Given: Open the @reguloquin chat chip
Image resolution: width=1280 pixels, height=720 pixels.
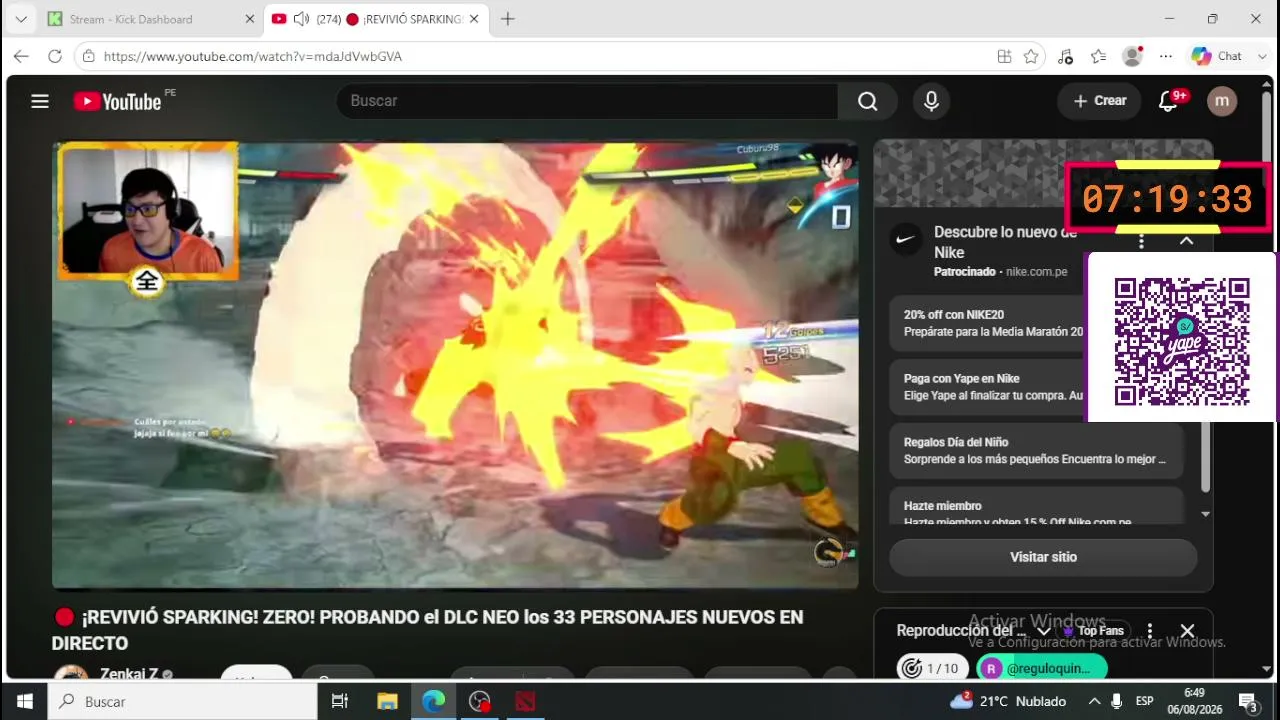Looking at the screenshot, I should (x=1042, y=668).
